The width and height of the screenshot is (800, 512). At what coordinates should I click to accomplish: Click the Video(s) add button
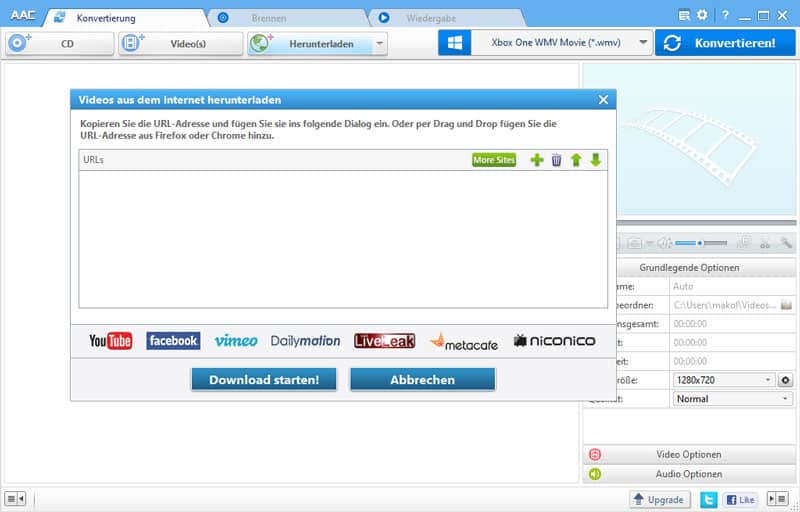click(181, 43)
